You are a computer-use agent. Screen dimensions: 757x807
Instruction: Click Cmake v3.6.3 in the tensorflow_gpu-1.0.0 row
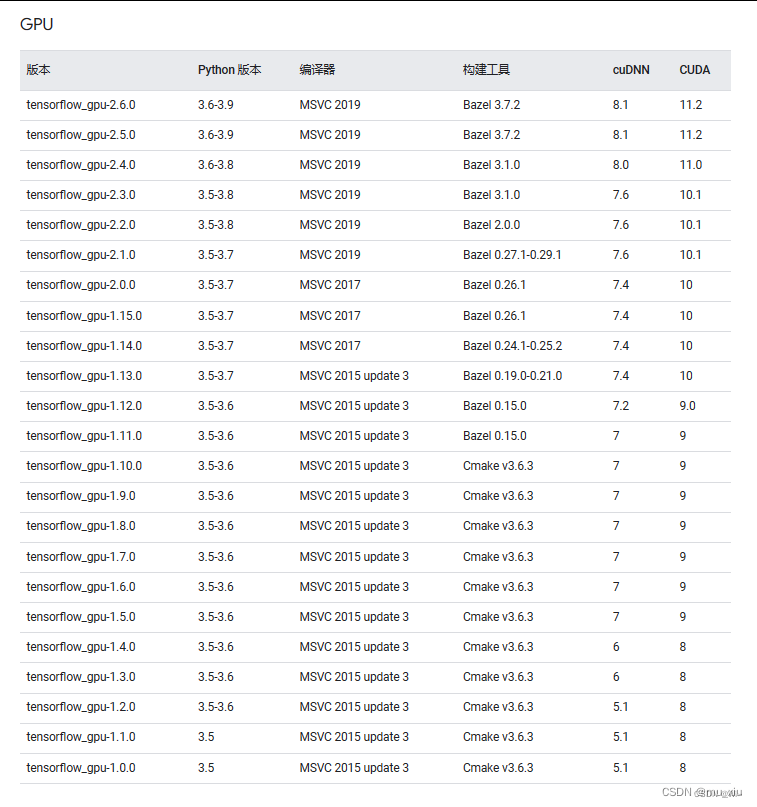[498, 768]
